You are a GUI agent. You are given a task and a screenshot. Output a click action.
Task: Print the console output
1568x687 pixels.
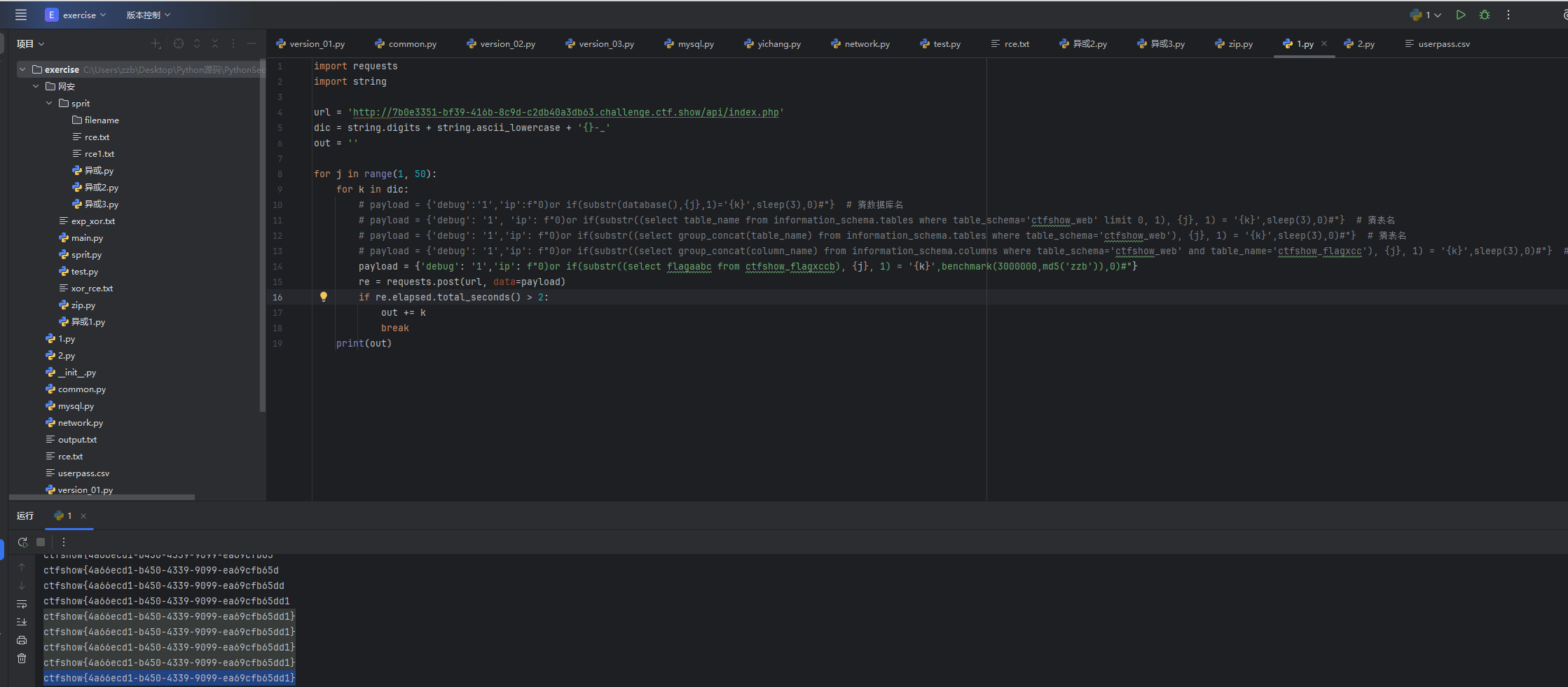coord(22,640)
